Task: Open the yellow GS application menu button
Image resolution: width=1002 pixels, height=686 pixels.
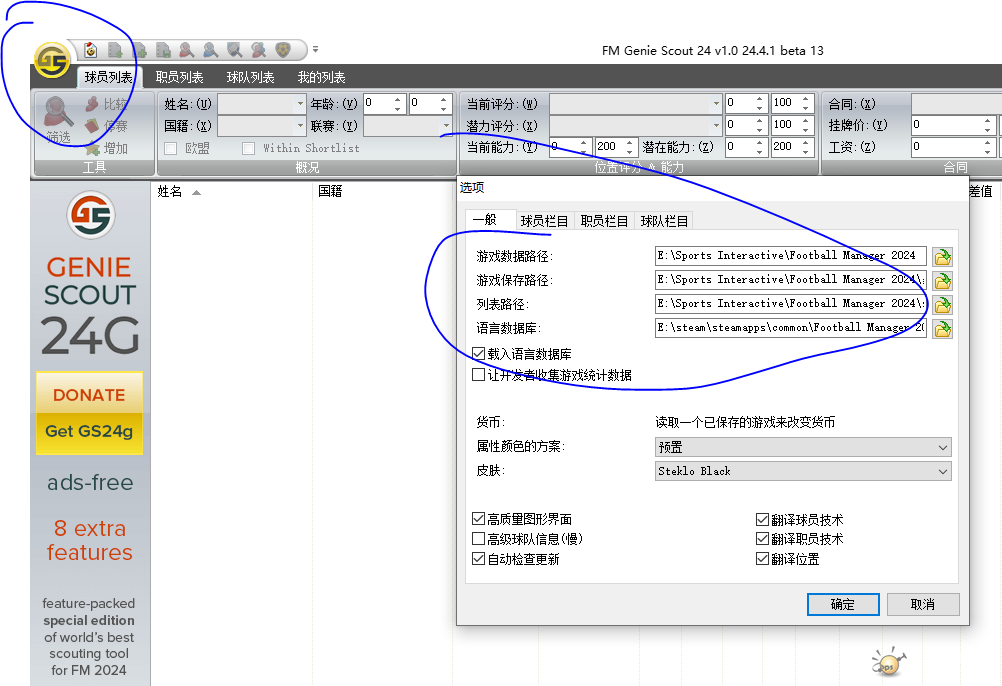Action: (52, 60)
